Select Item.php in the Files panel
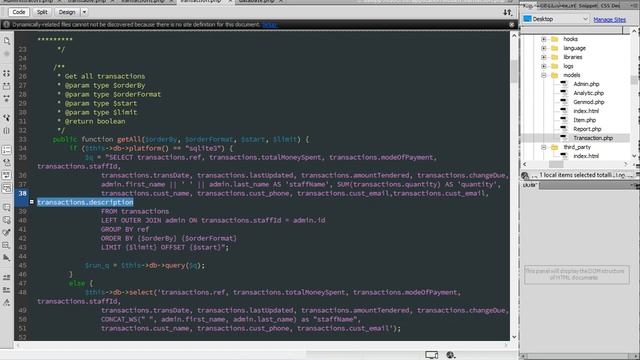Viewport: 640px width, 360px height. pos(584,120)
